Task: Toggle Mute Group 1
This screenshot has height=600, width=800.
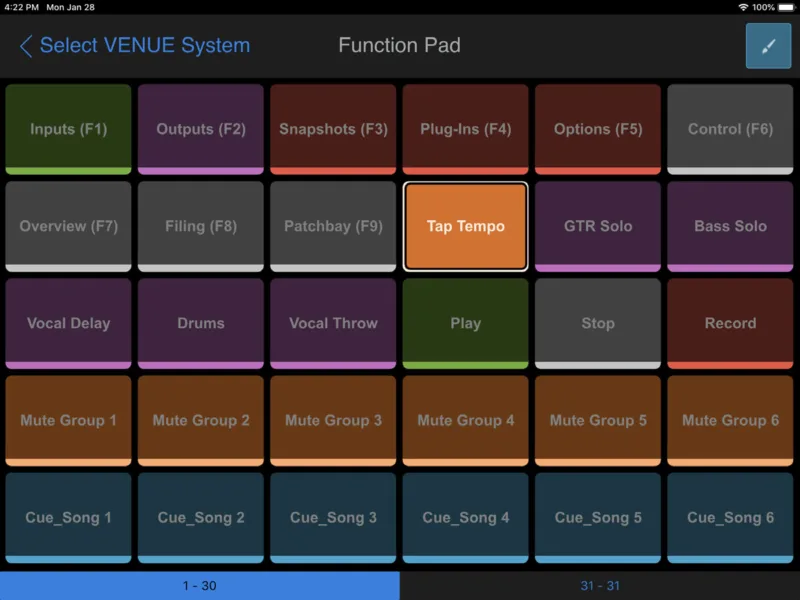Action: pos(68,420)
